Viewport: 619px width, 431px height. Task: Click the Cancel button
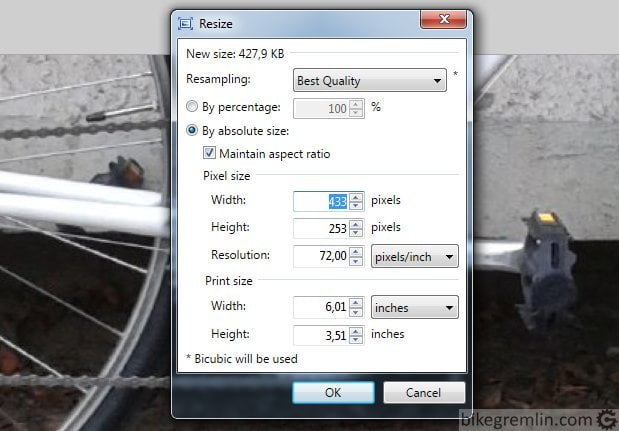tap(424, 392)
